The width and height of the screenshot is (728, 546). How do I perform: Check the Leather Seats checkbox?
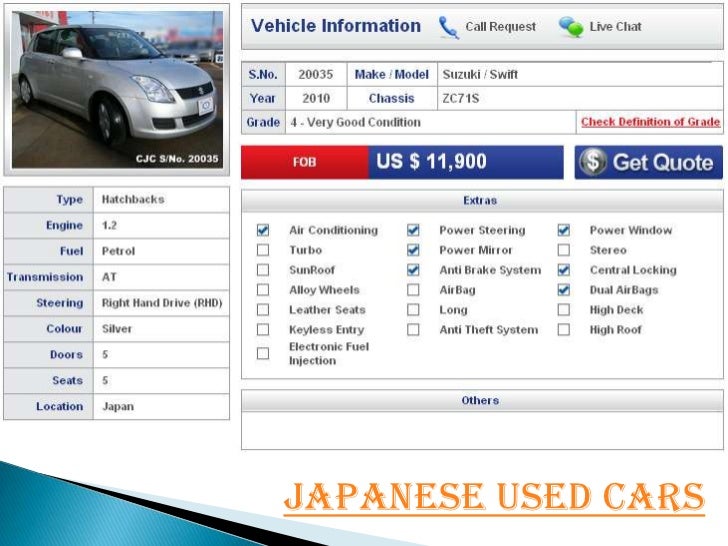263,310
